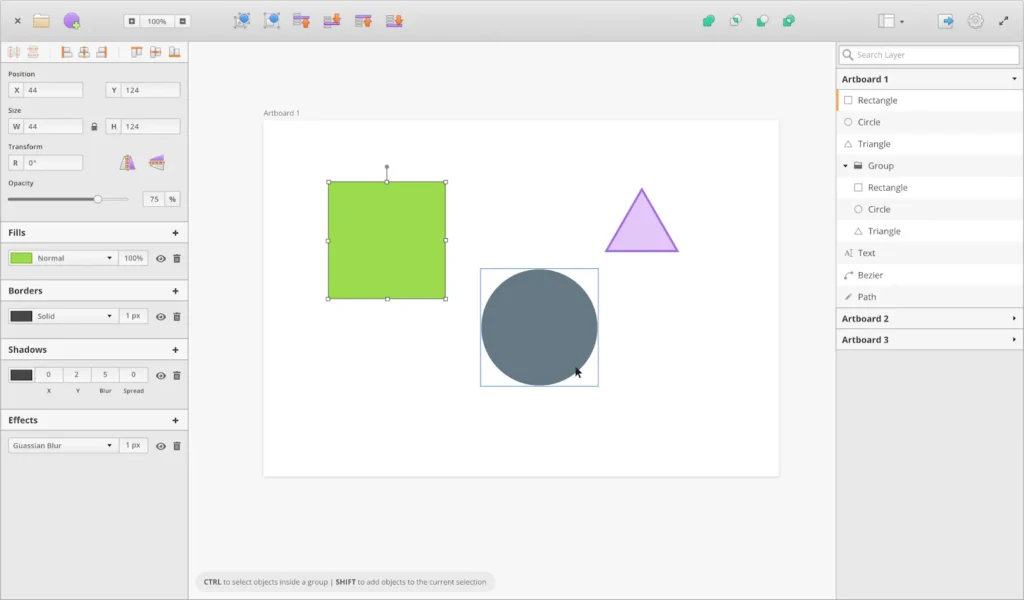Select the Bezier layer in list
The height and width of the screenshot is (600, 1024).
[870, 275]
